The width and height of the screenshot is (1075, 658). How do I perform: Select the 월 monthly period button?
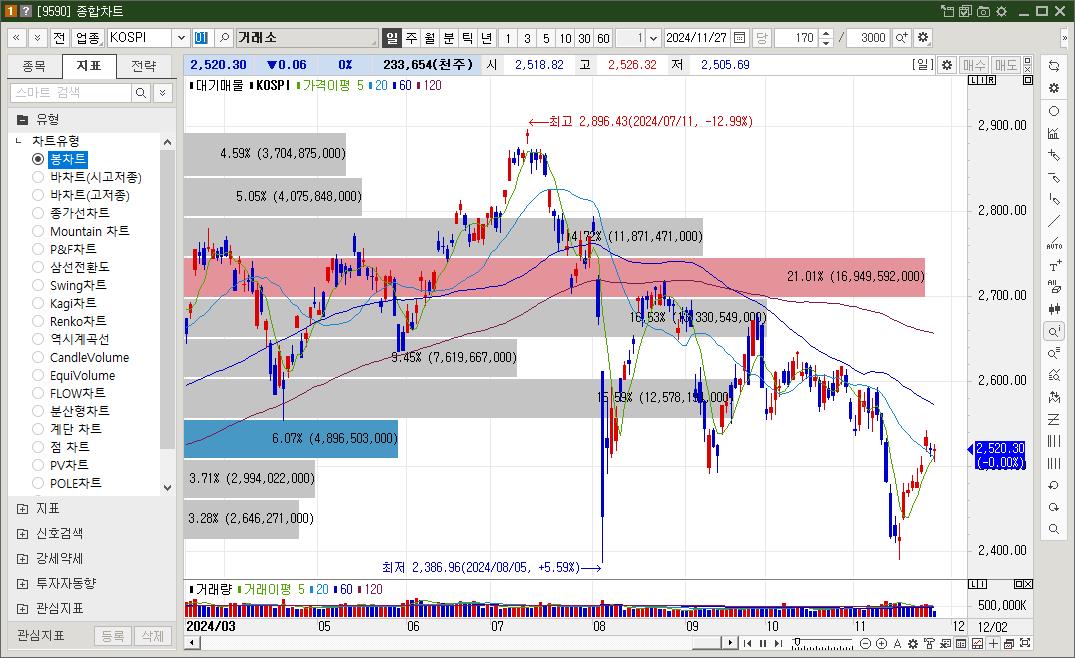429,38
